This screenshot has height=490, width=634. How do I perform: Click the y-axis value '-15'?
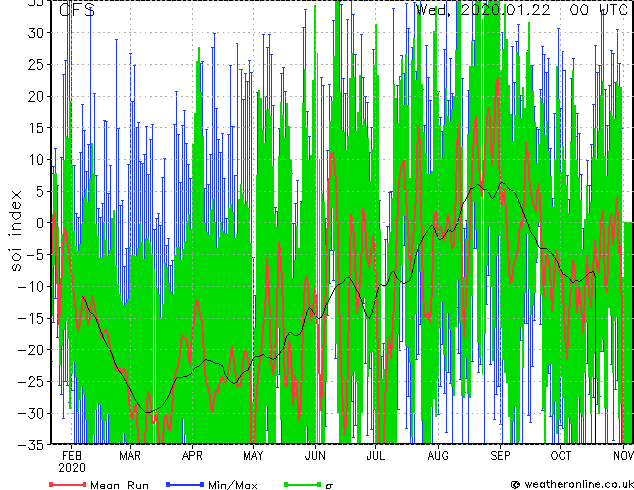tap(31, 318)
